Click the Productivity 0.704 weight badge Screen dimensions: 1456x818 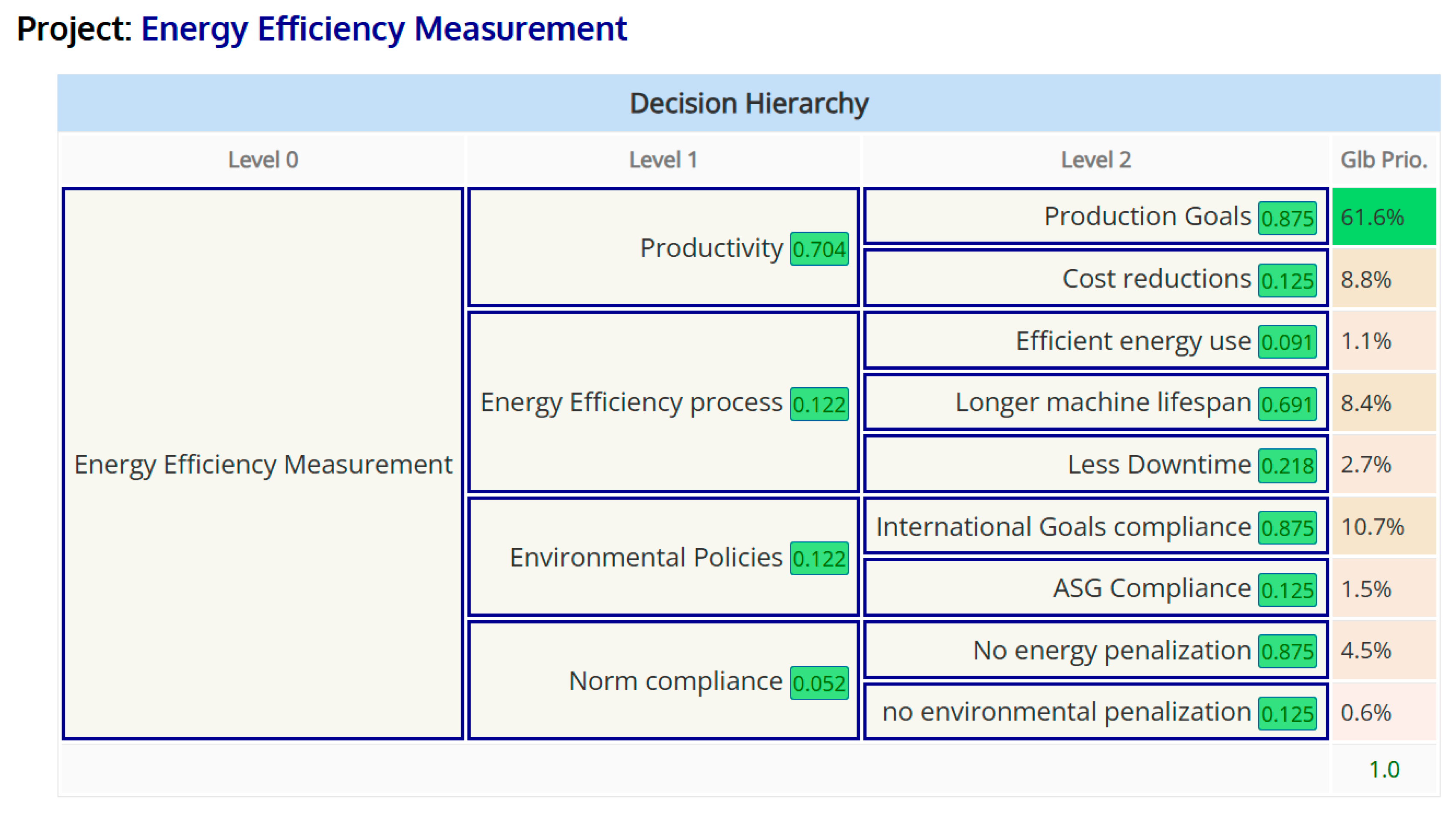point(819,249)
